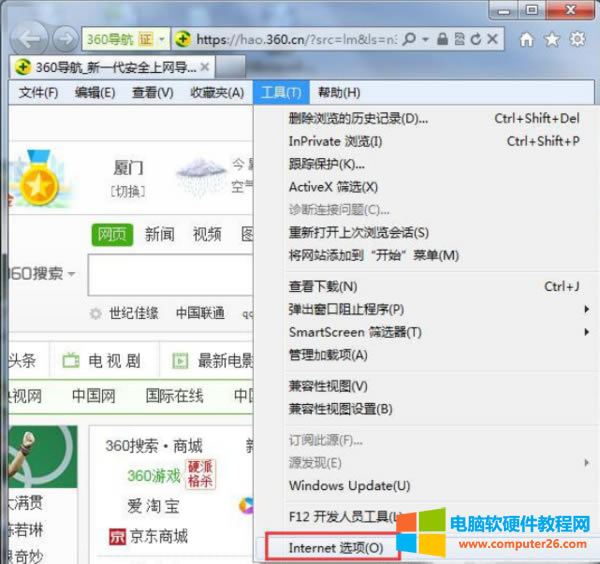Click the 硬派格杀 red badge

pyautogui.click(x=200, y=474)
